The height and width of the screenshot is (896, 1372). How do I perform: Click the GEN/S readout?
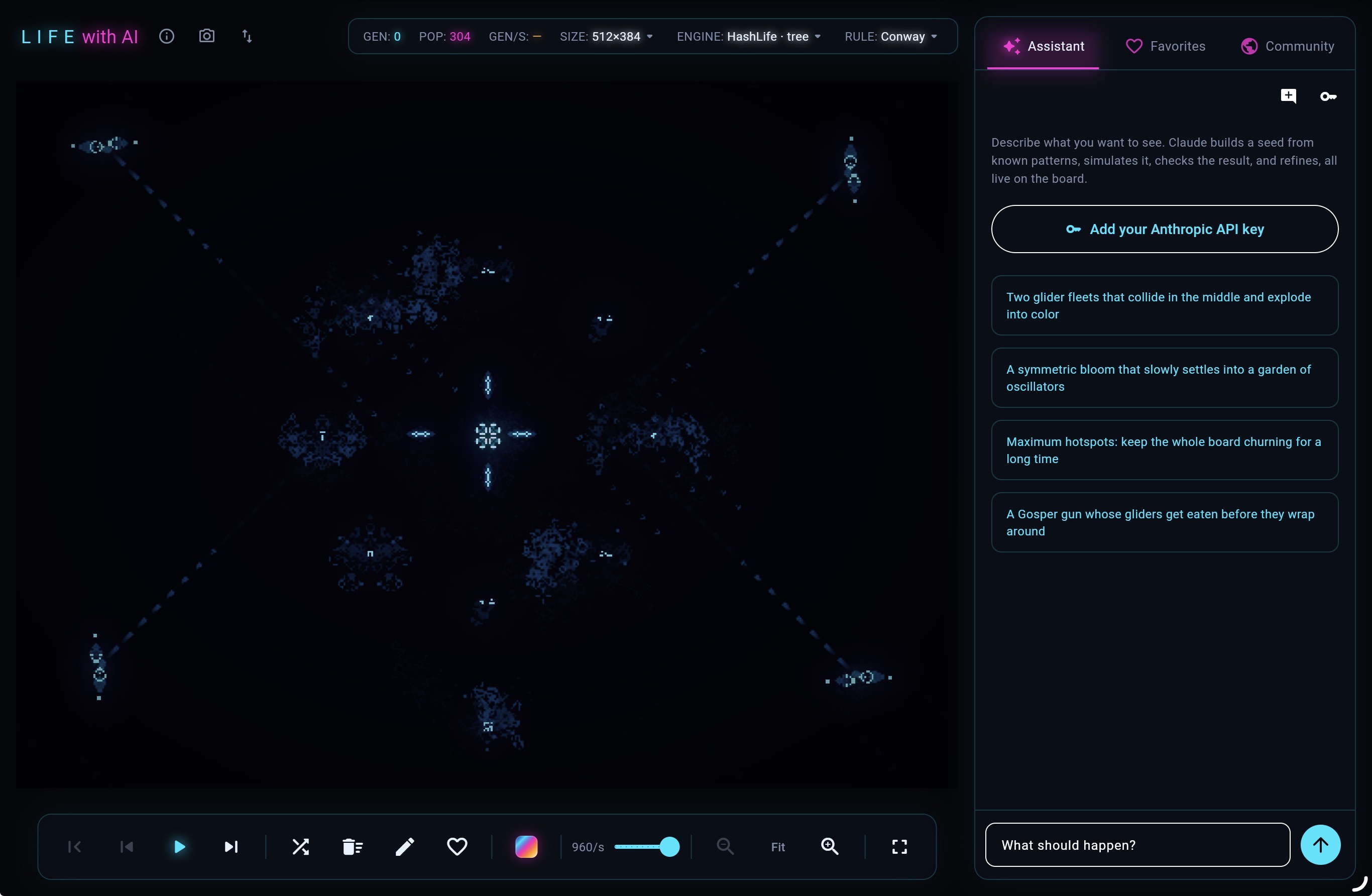click(515, 36)
